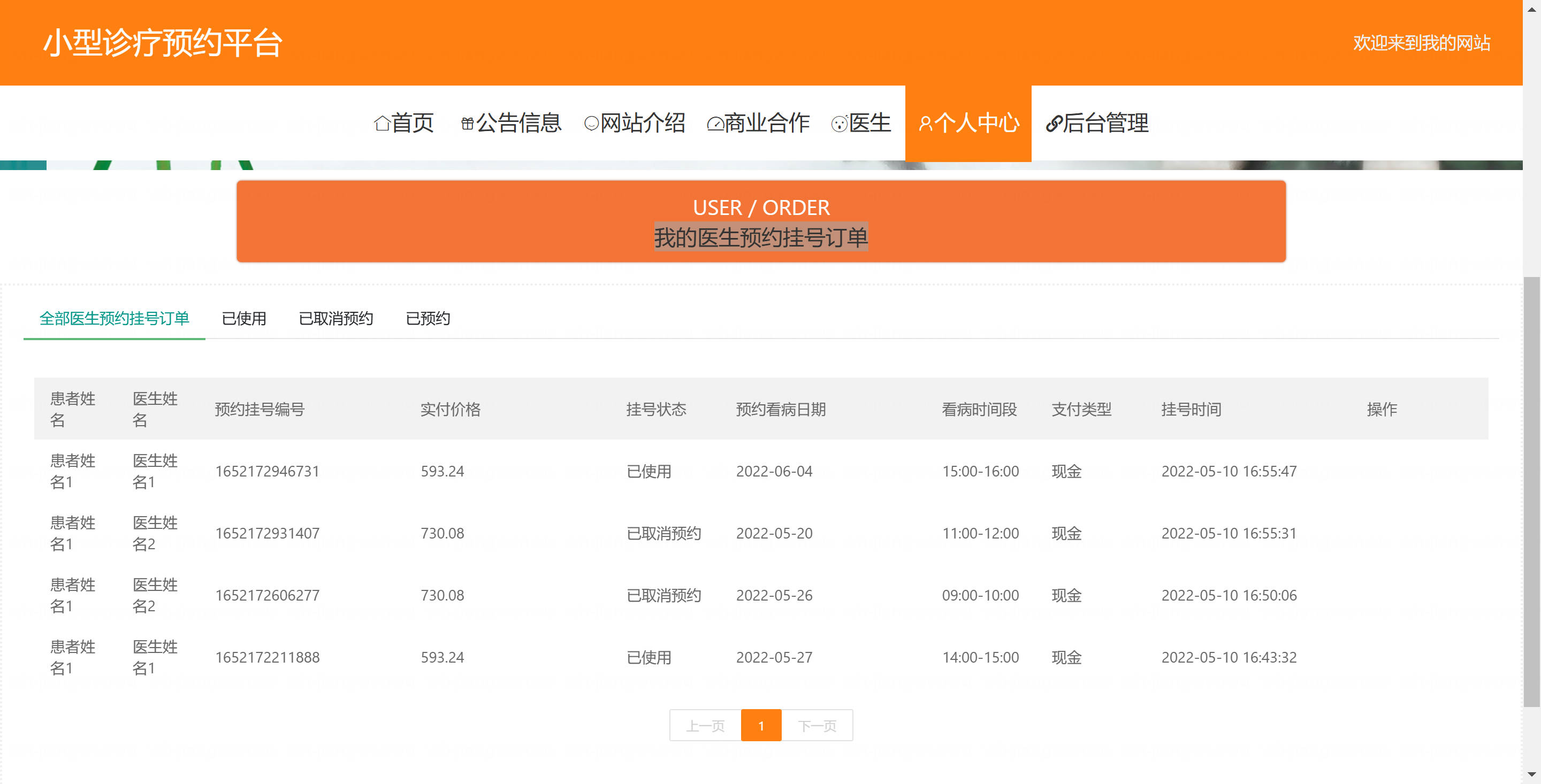Open the 后台管理 menu item
The width and height of the screenshot is (1541, 784).
(1097, 123)
